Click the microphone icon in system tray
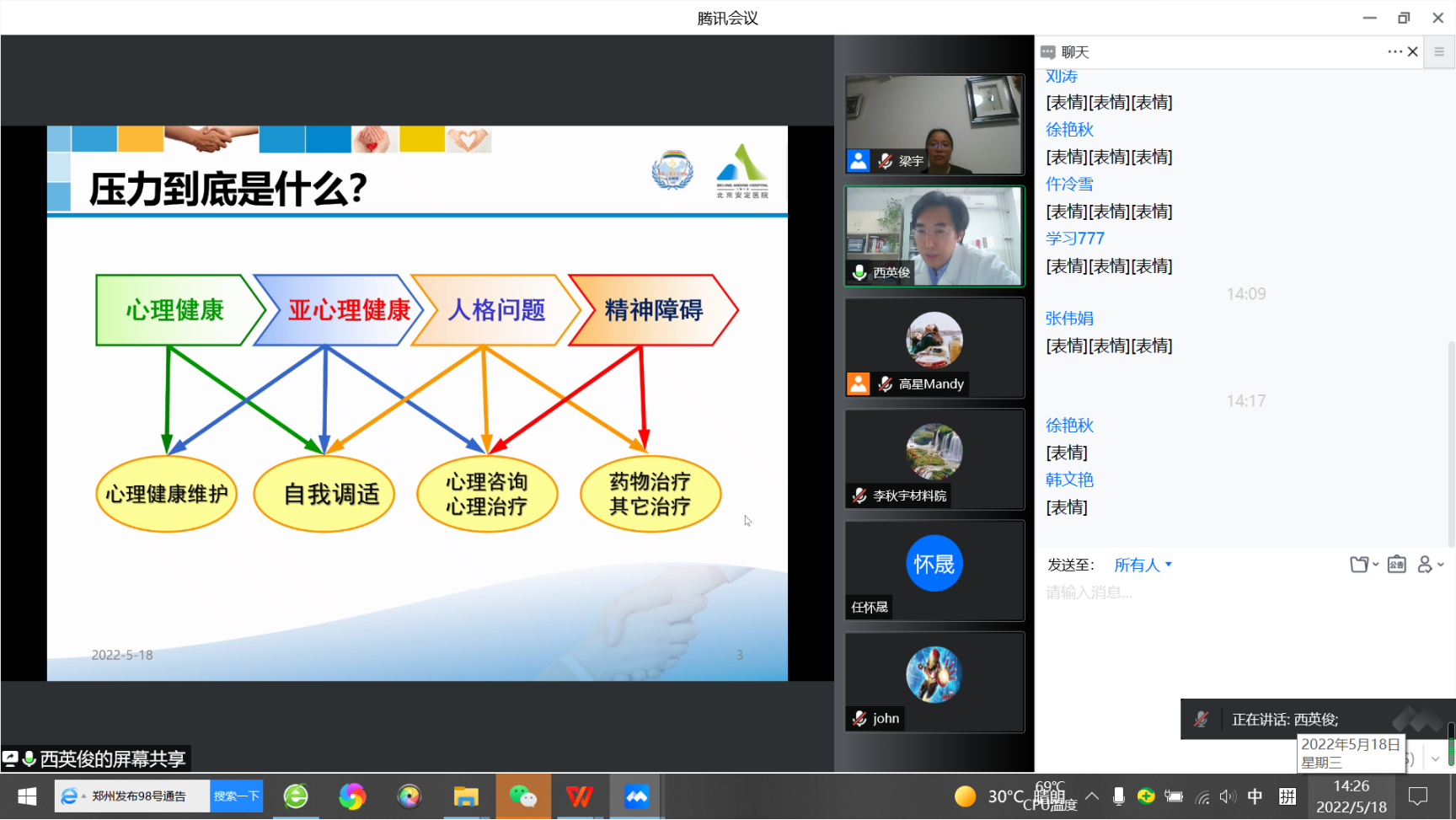This screenshot has width=1456, height=820. (x=1119, y=796)
